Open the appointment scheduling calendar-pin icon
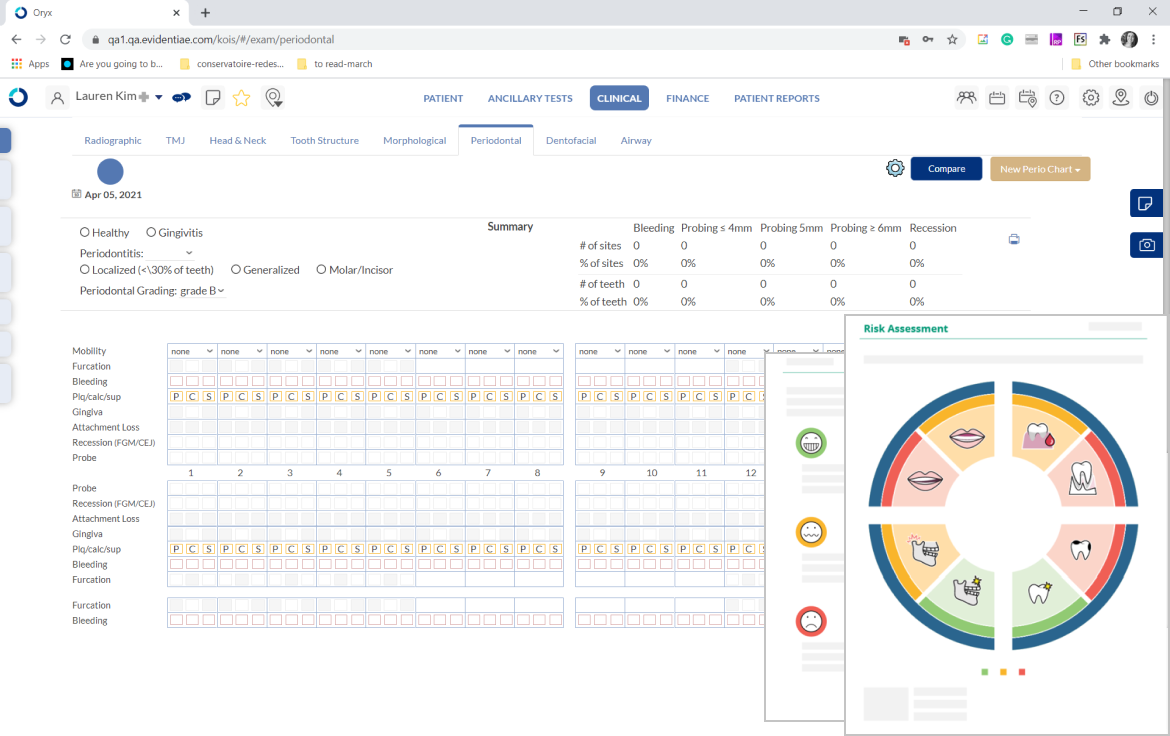Viewport: 1170px width, 736px height. pos(1026,97)
